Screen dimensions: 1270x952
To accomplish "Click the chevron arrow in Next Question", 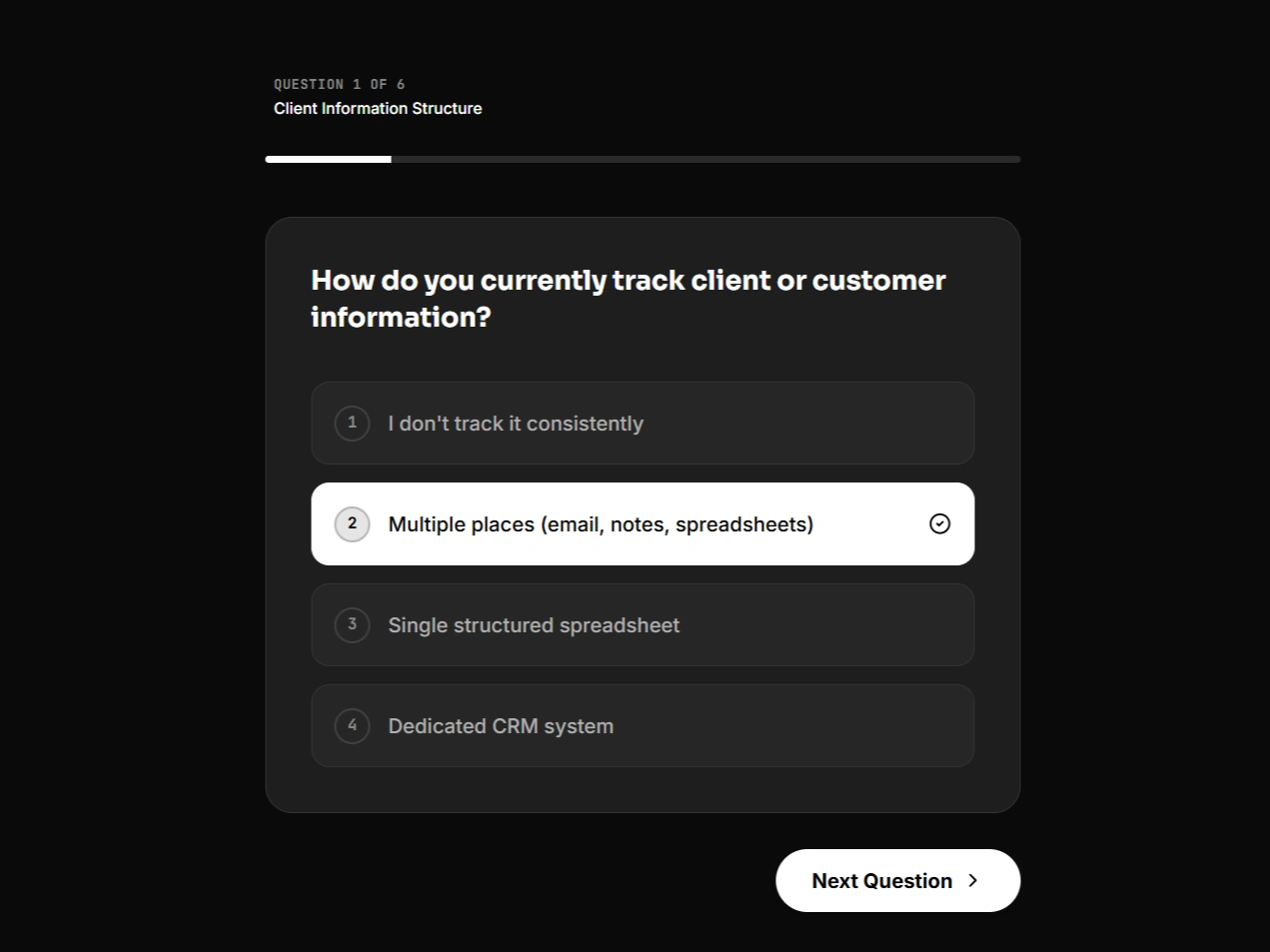I will [x=972, y=880].
